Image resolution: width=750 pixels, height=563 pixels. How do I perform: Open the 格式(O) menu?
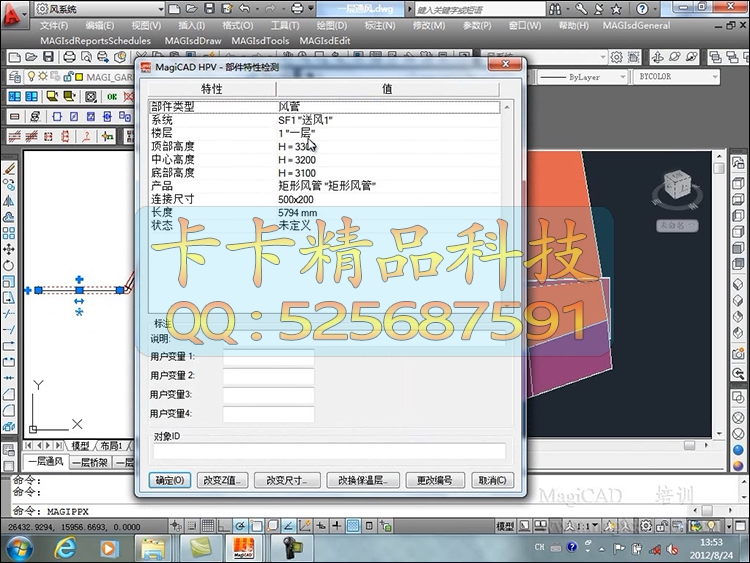[x=238, y=25]
